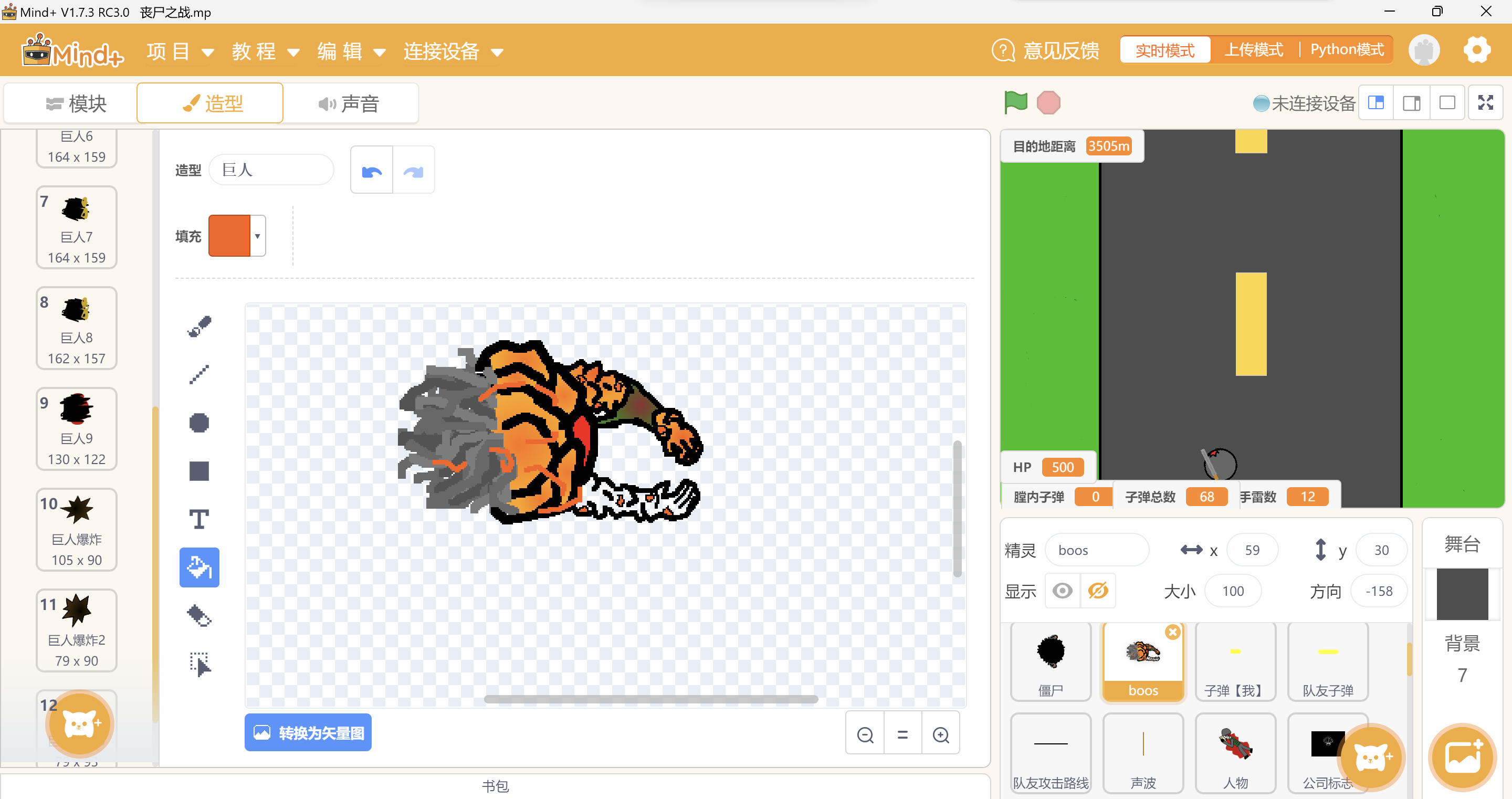The width and height of the screenshot is (1512, 799).
Task: Select the Fill bucket tool
Action: (x=199, y=567)
